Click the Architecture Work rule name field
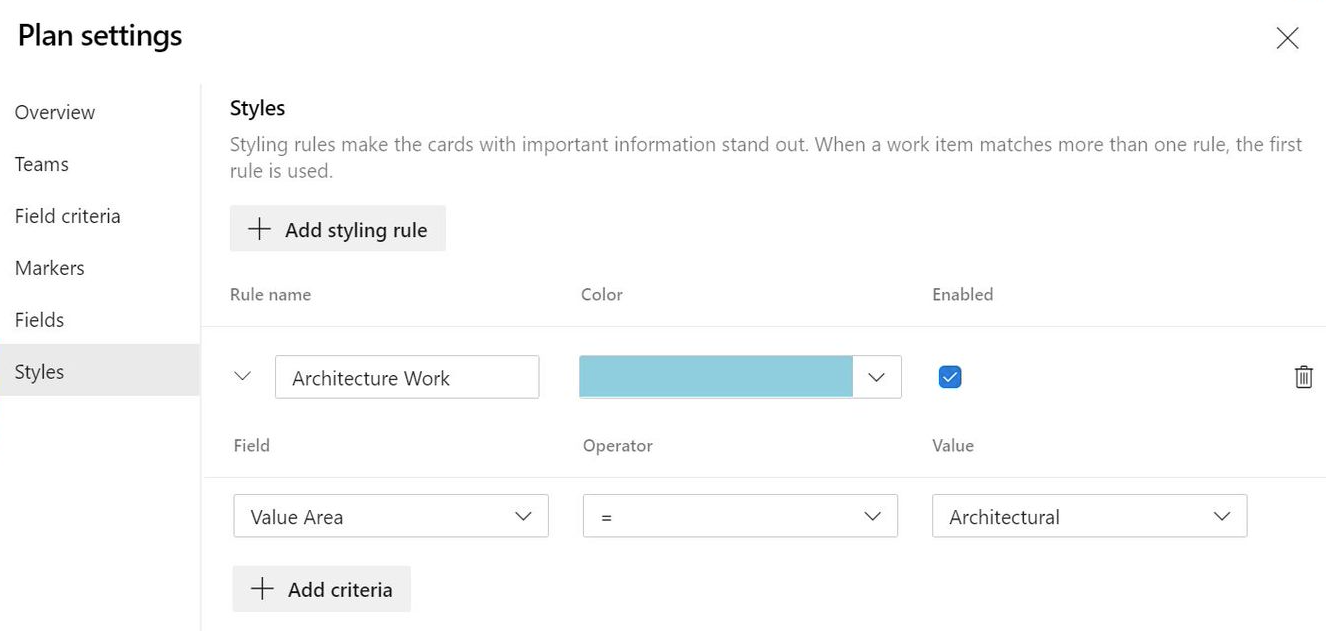1326x631 pixels. (x=407, y=377)
